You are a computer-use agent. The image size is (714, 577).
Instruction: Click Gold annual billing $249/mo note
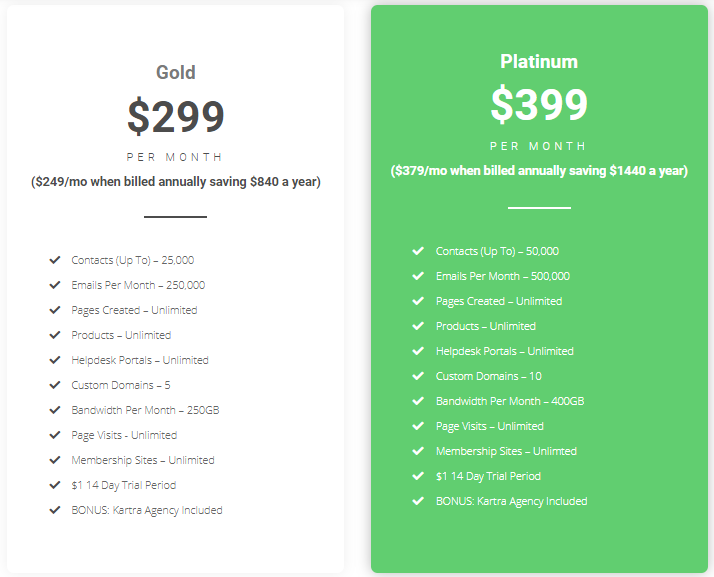pos(176,182)
